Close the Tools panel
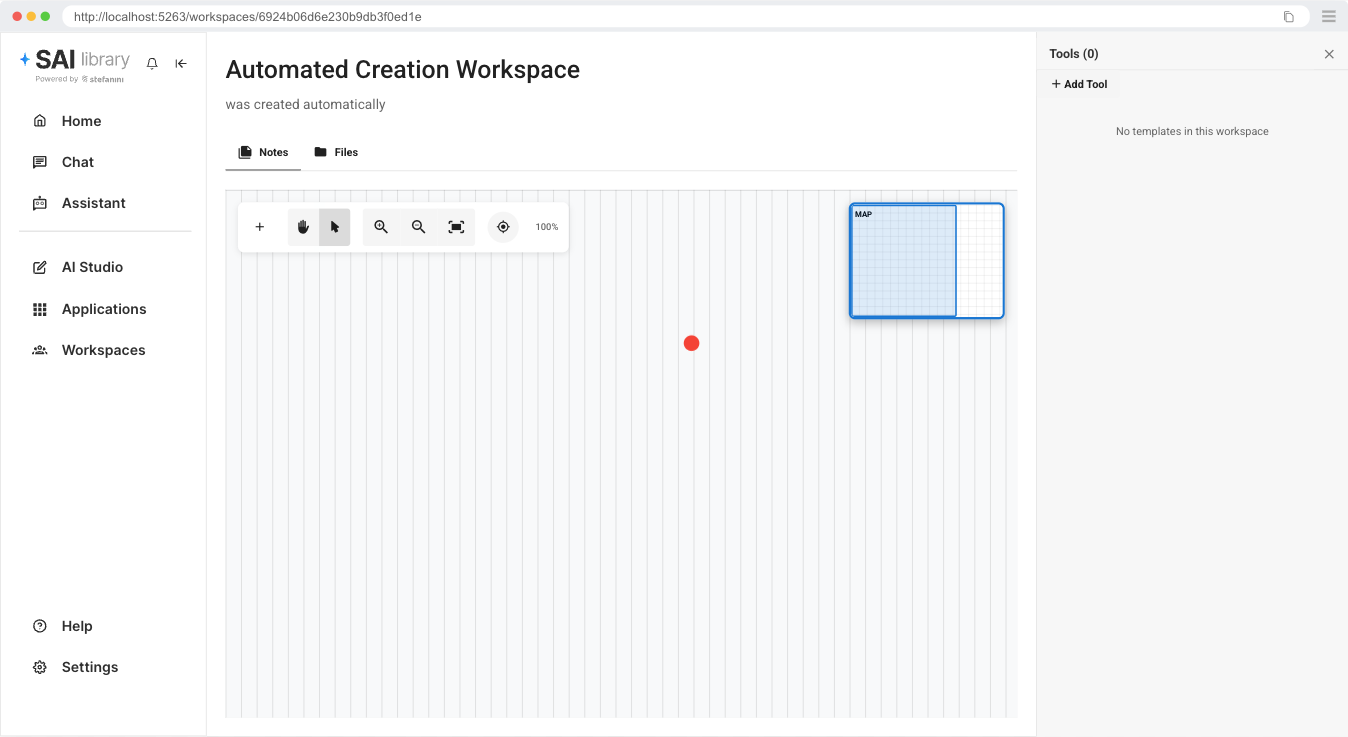Viewport: 1348px width, 737px height. tap(1329, 54)
